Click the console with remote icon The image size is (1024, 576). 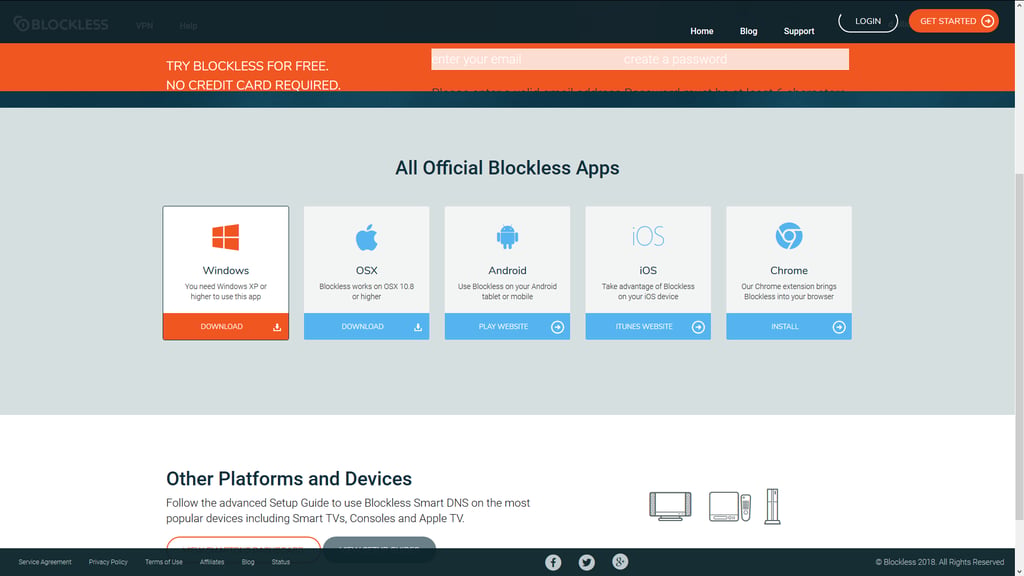(729, 507)
